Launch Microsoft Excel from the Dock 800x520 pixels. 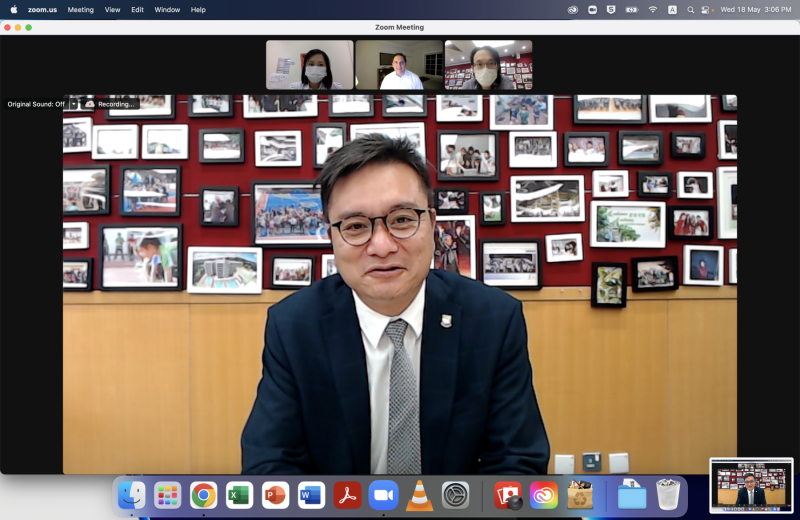239,495
